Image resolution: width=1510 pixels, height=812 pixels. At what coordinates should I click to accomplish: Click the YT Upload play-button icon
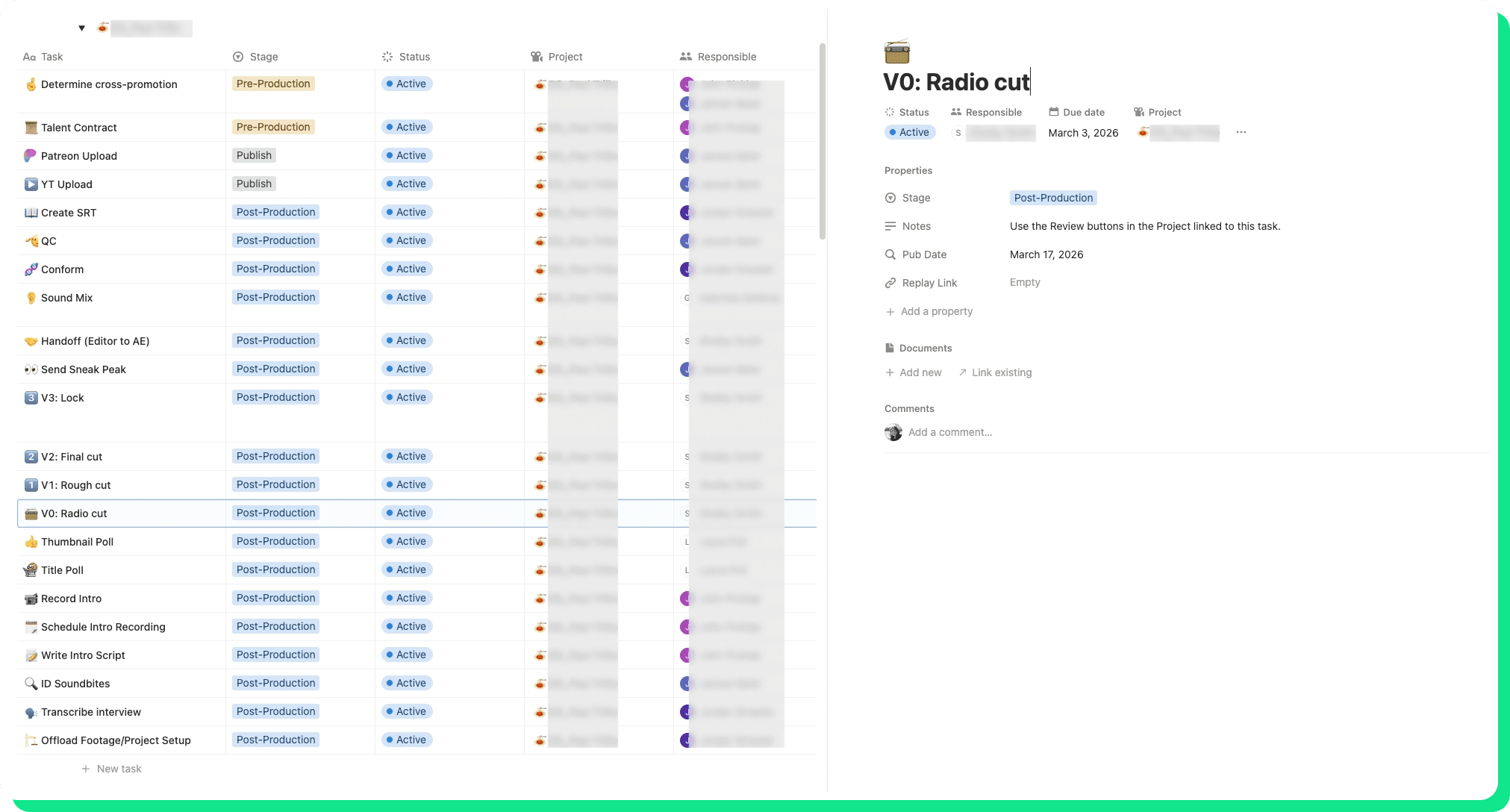31,184
